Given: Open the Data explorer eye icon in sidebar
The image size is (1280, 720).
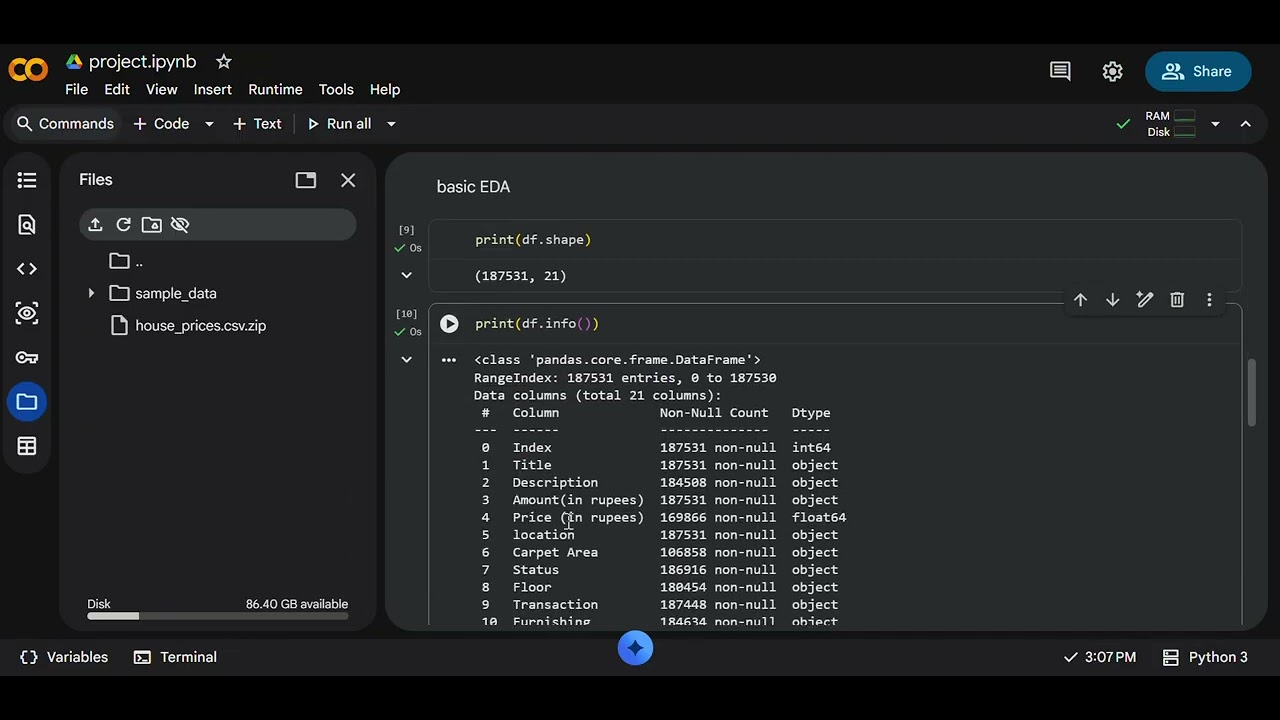Looking at the screenshot, I should pyautogui.click(x=27, y=313).
